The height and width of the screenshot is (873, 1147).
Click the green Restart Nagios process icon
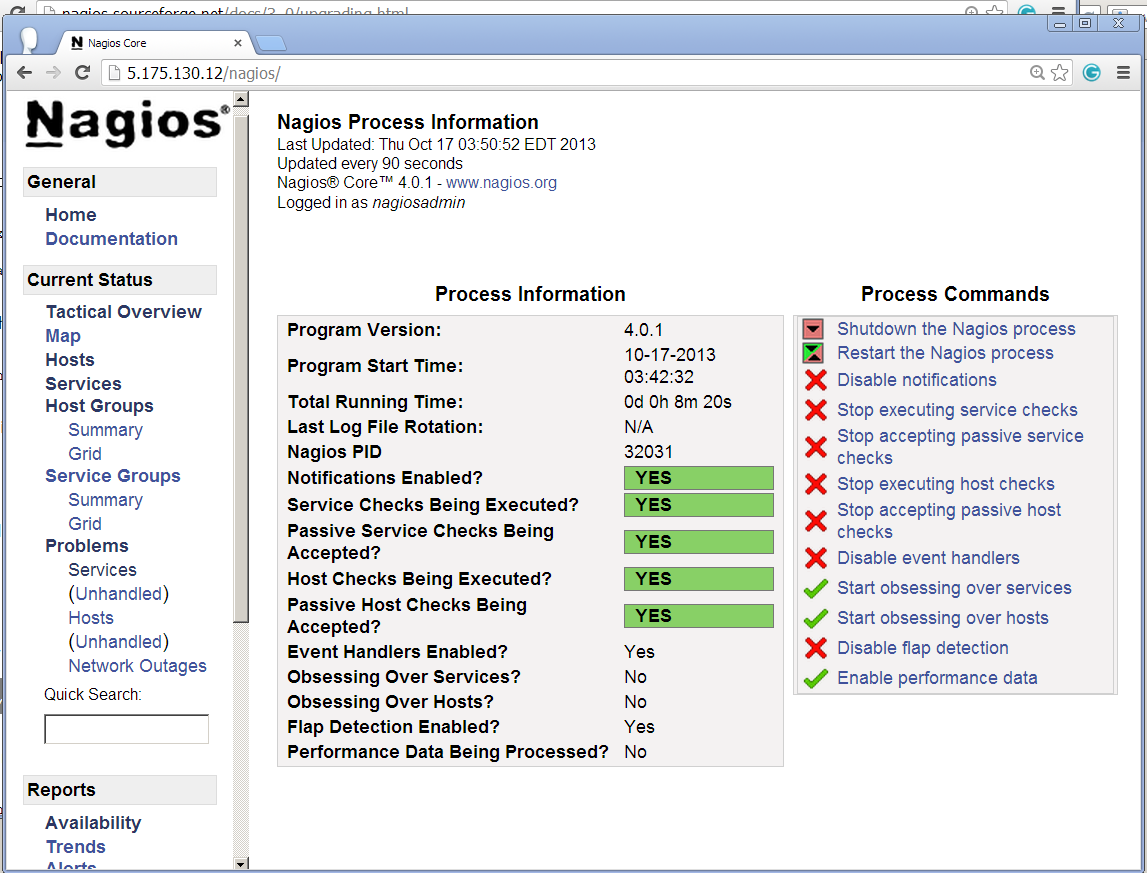[813, 353]
